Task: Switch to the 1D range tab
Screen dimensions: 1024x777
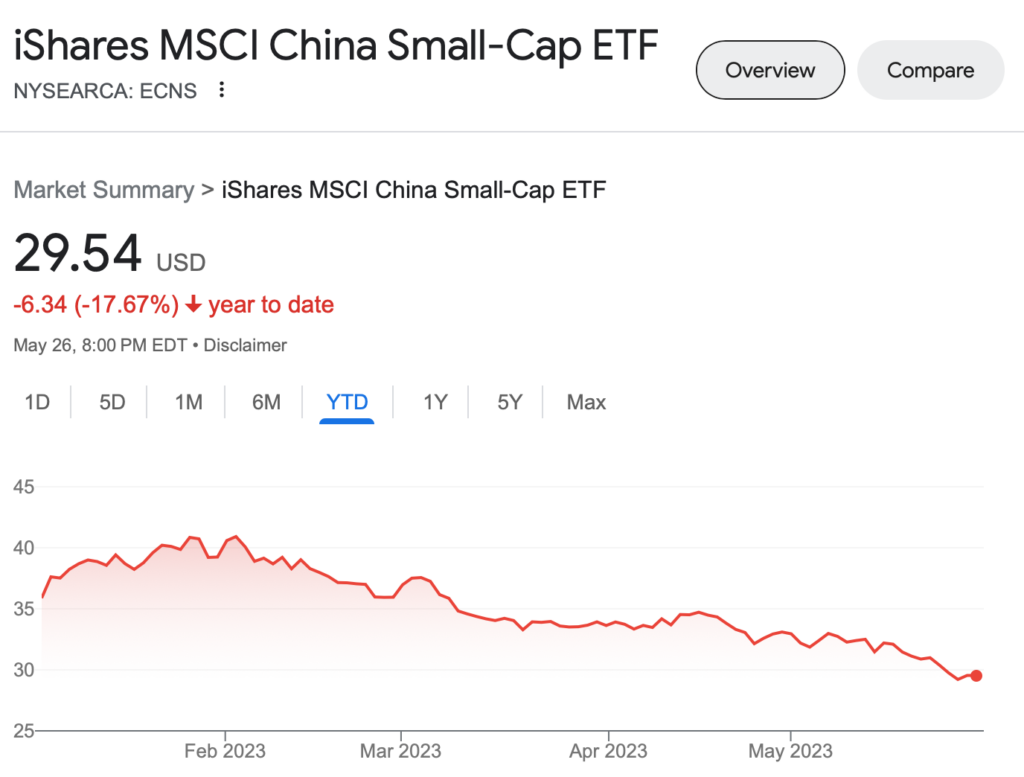Action: coord(37,402)
